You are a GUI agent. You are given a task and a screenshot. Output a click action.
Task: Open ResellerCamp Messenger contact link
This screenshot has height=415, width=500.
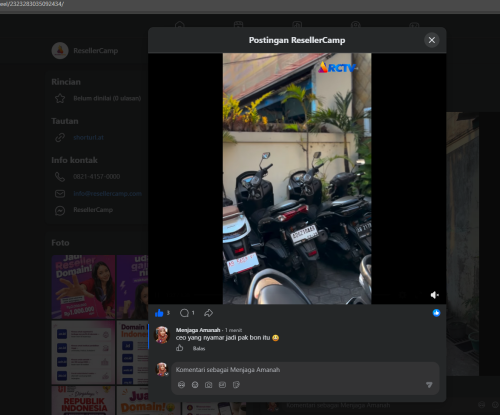(93, 210)
